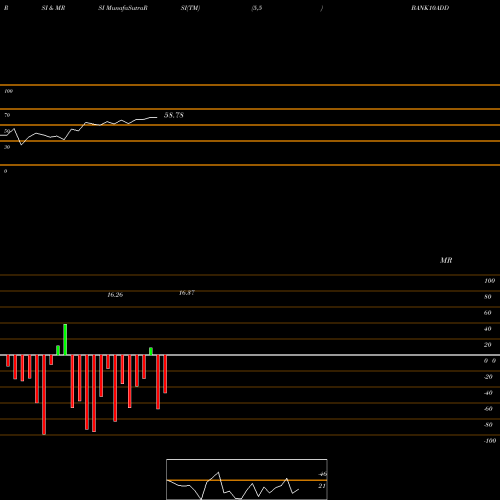Click the tallest green MR histogram bar
The width and height of the screenshot is (500, 500).
(65, 339)
